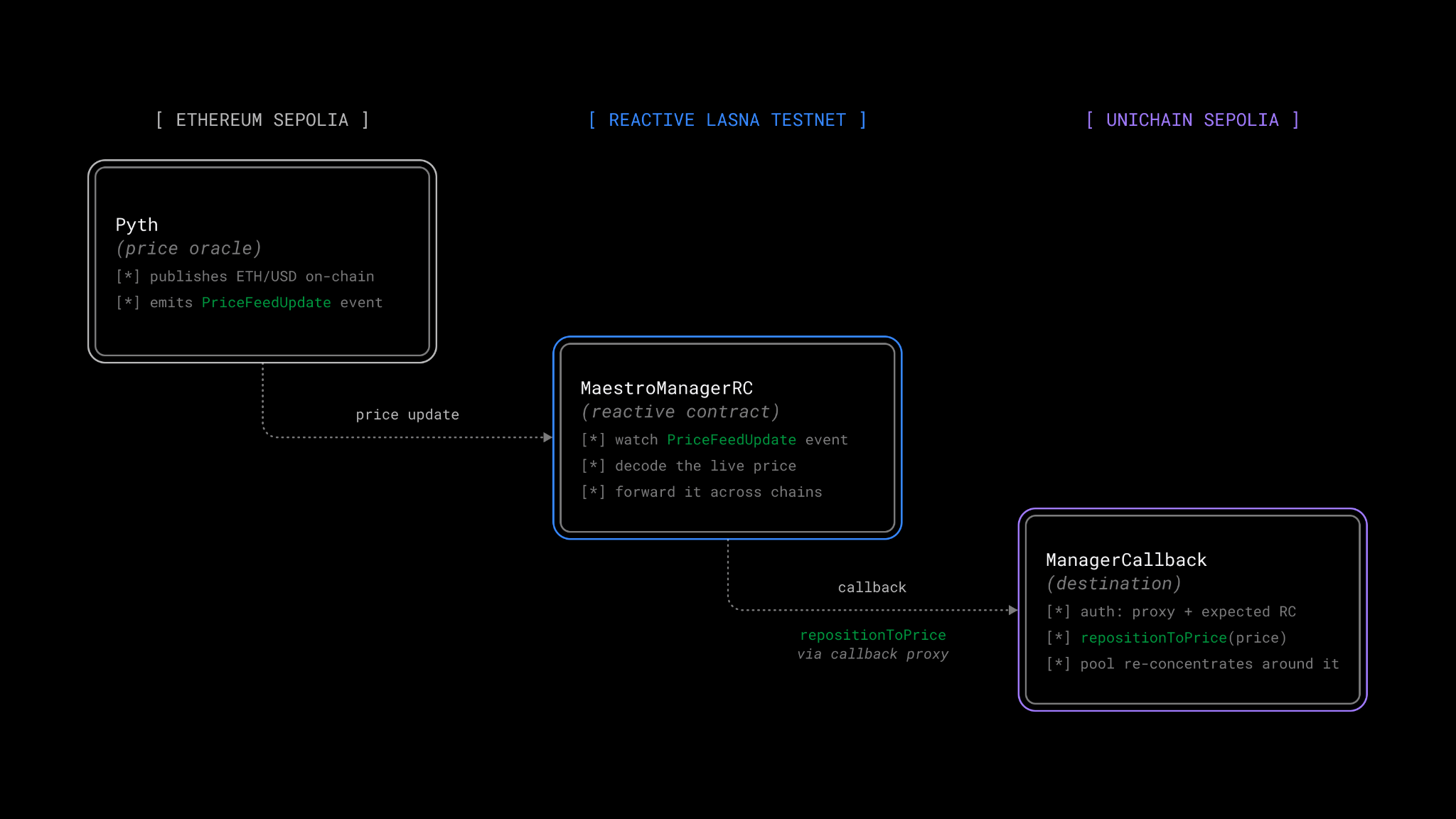Click the (destination) subtitle
This screenshot has height=819, width=1456.
(1114, 584)
